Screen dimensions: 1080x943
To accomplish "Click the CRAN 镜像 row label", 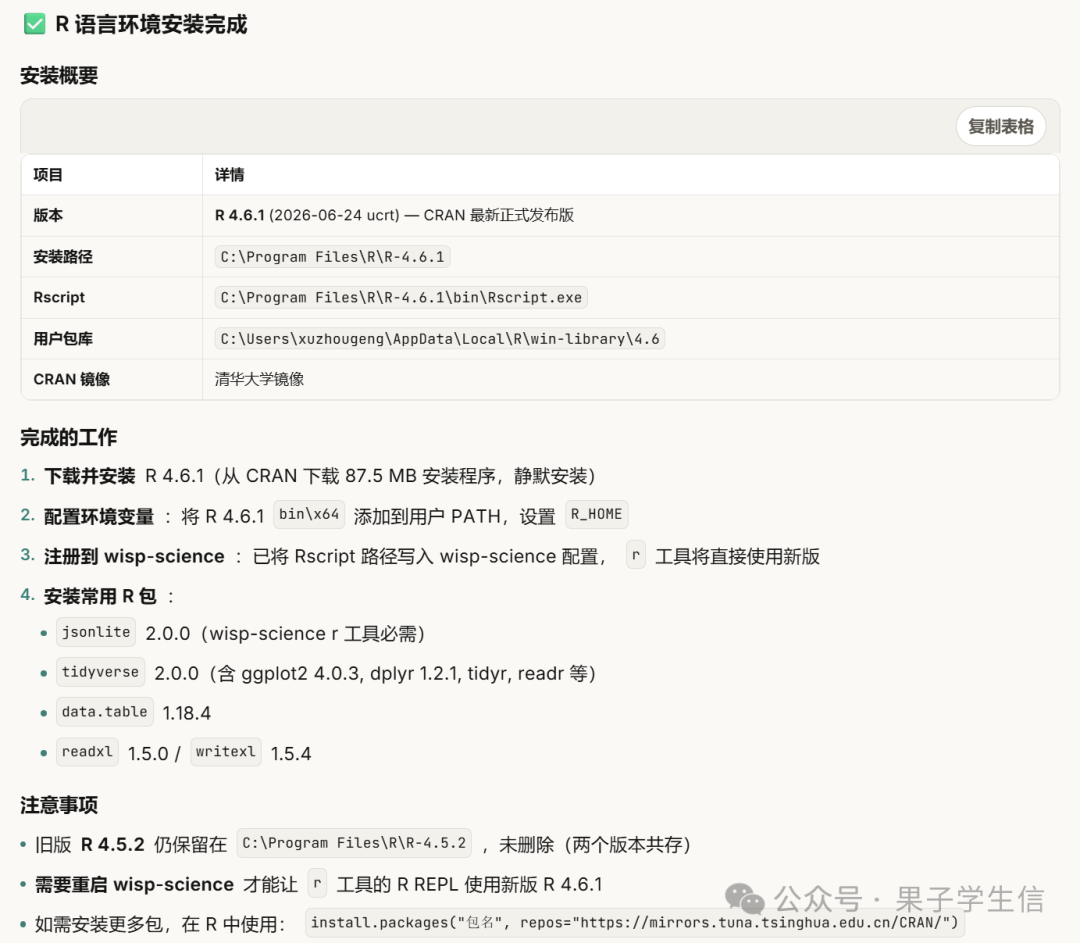I will 72,380.
